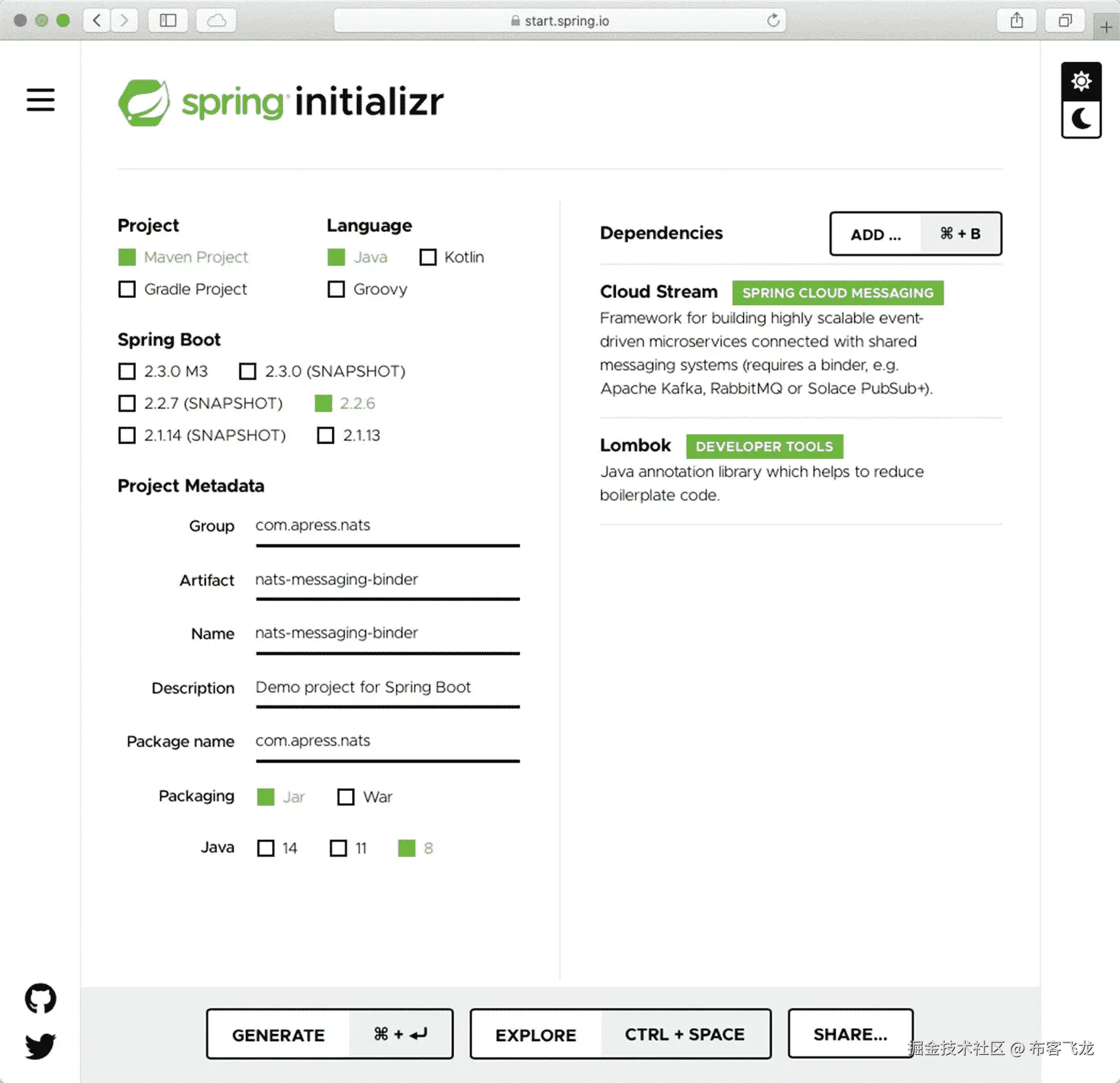Click the browser back arrow
1120x1083 pixels.
click(x=96, y=20)
